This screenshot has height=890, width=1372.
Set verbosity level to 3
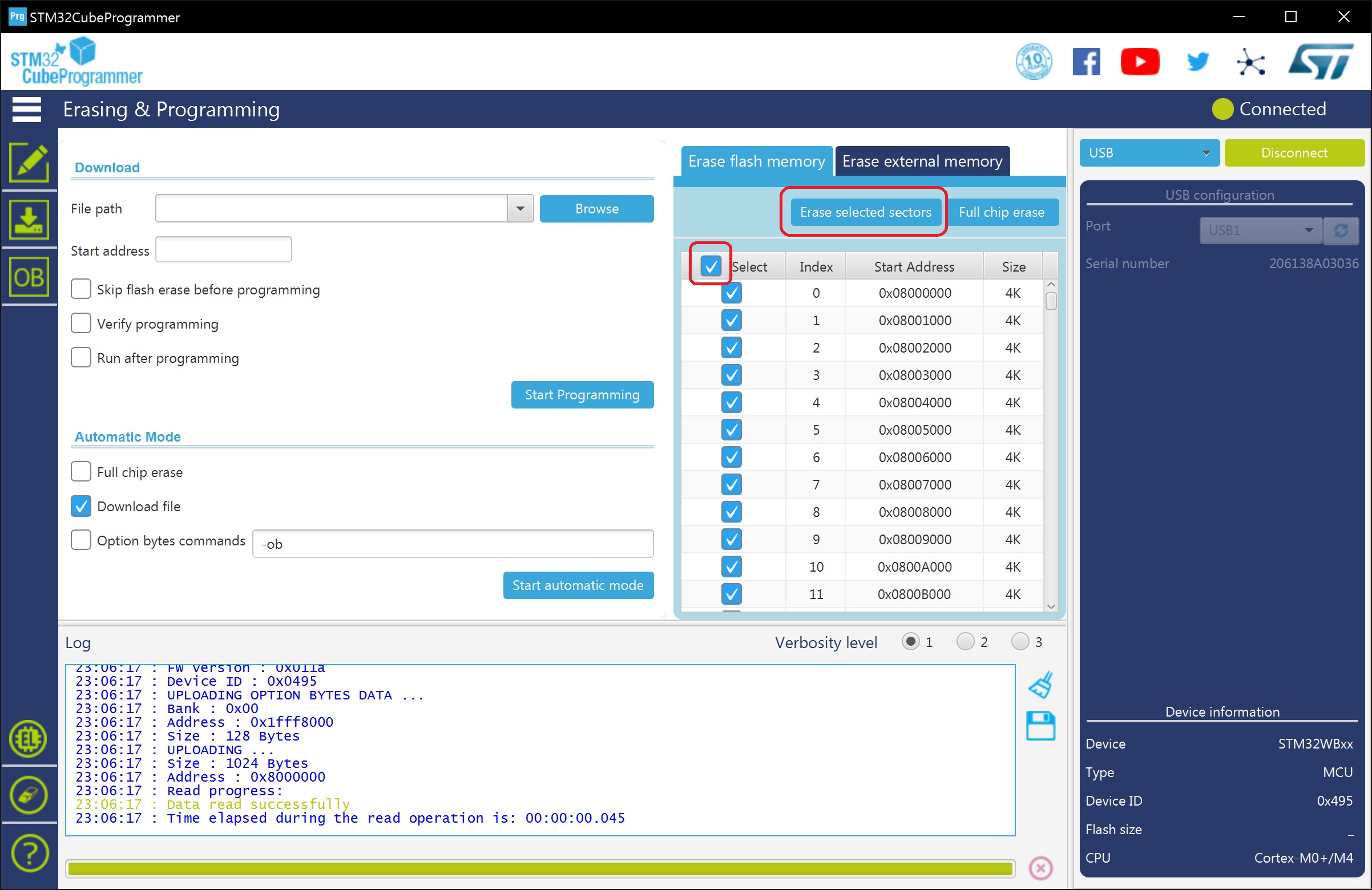click(1020, 642)
